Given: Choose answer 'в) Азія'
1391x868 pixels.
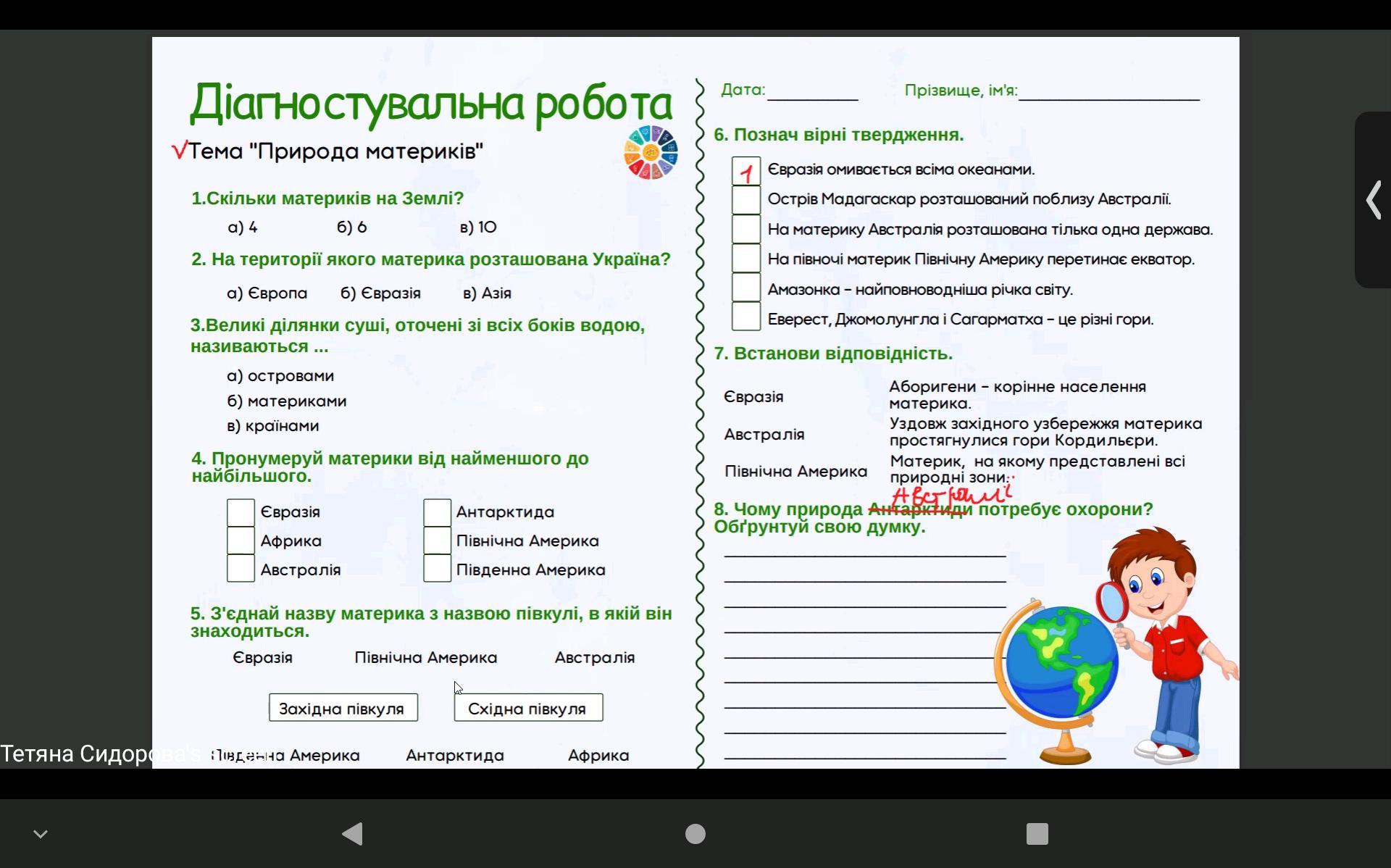Looking at the screenshot, I should (488, 293).
